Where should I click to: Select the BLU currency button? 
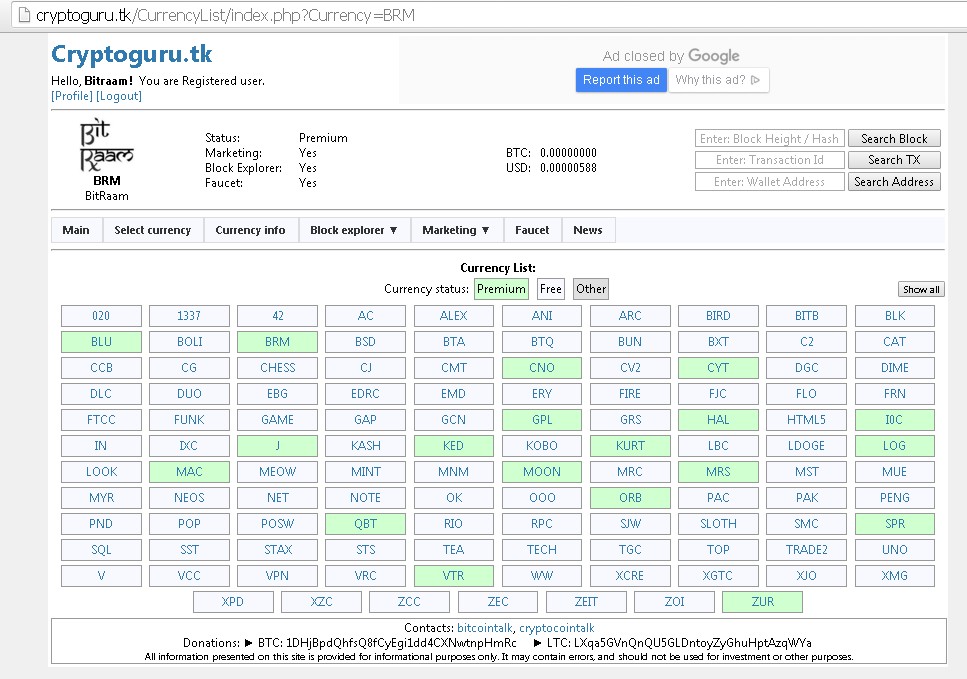(x=101, y=342)
